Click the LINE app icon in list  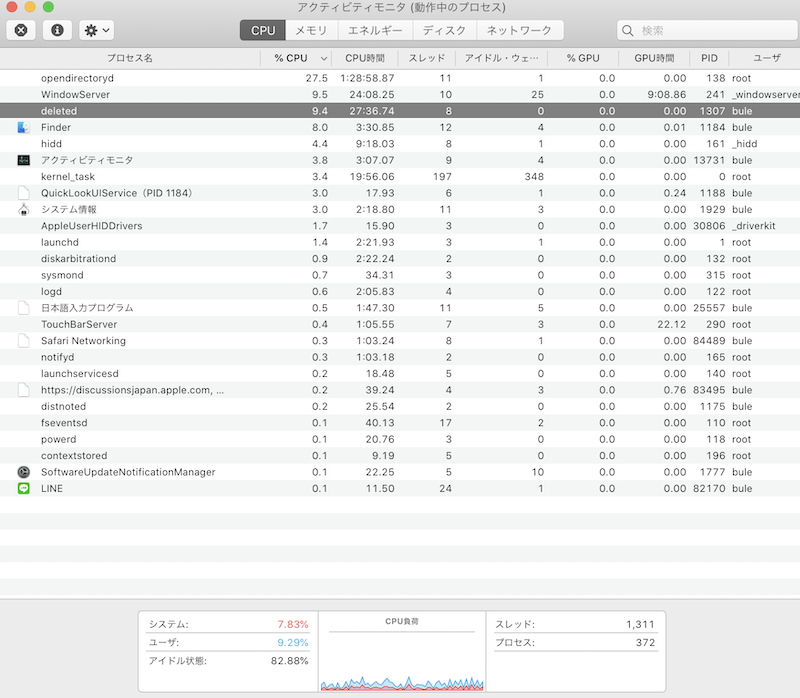pyautogui.click(x=24, y=488)
